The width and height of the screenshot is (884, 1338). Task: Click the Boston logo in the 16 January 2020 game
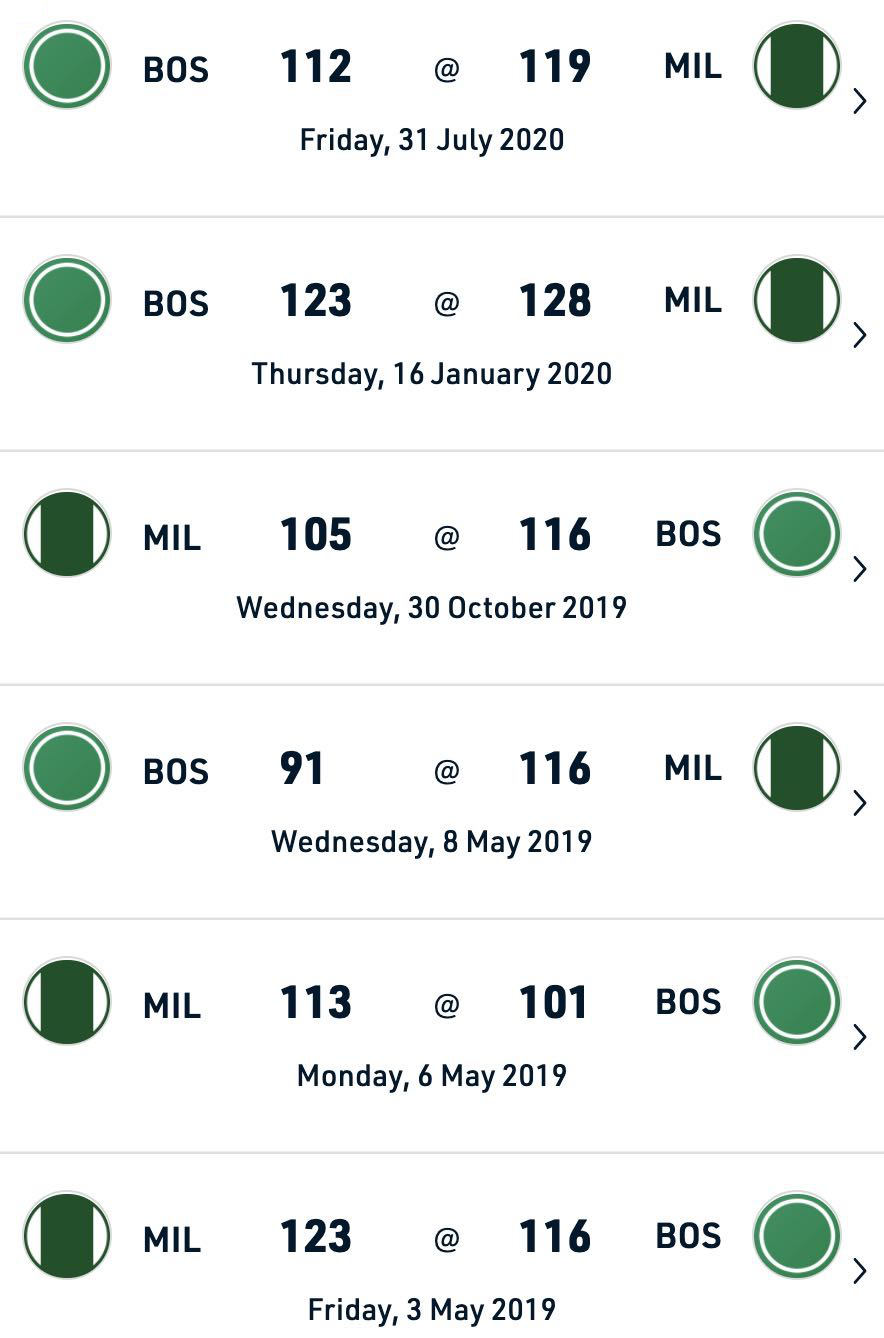pyautogui.click(x=67, y=299)
